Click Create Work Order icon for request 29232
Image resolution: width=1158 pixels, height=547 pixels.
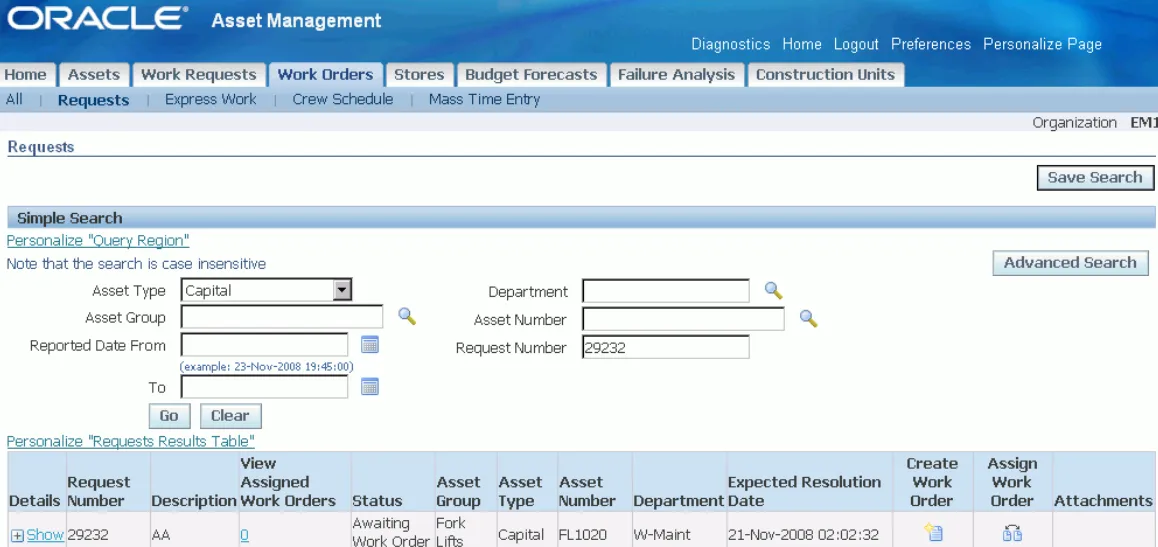[x=933, y=532]
